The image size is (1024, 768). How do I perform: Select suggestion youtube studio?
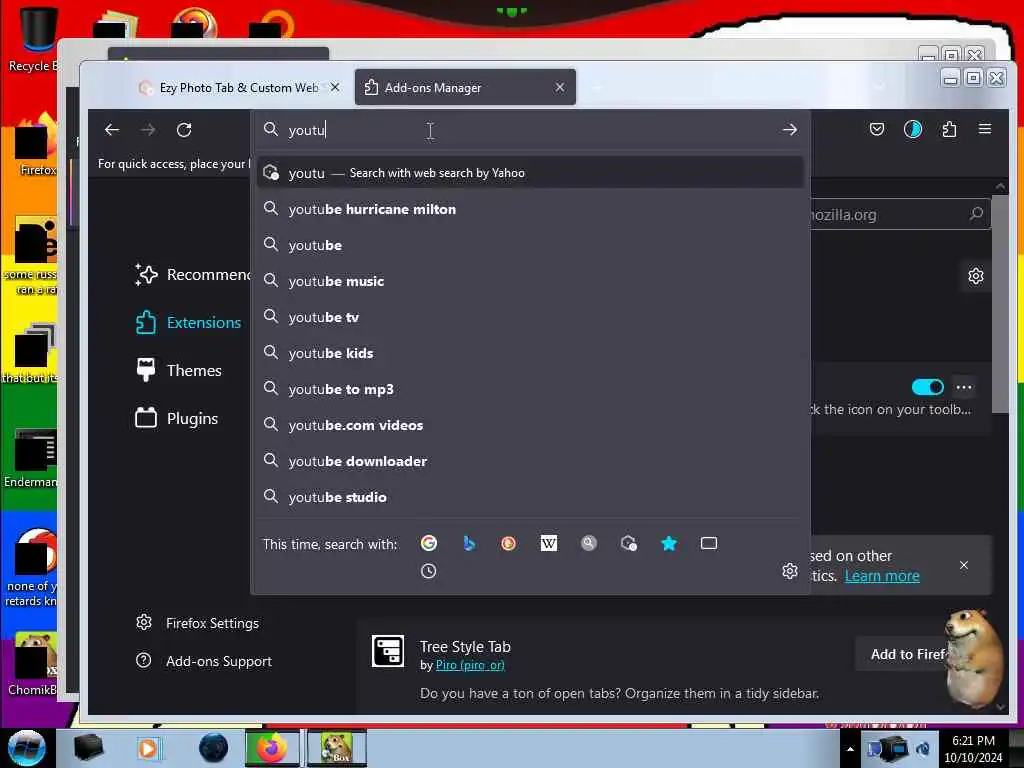tap(530, 496)
